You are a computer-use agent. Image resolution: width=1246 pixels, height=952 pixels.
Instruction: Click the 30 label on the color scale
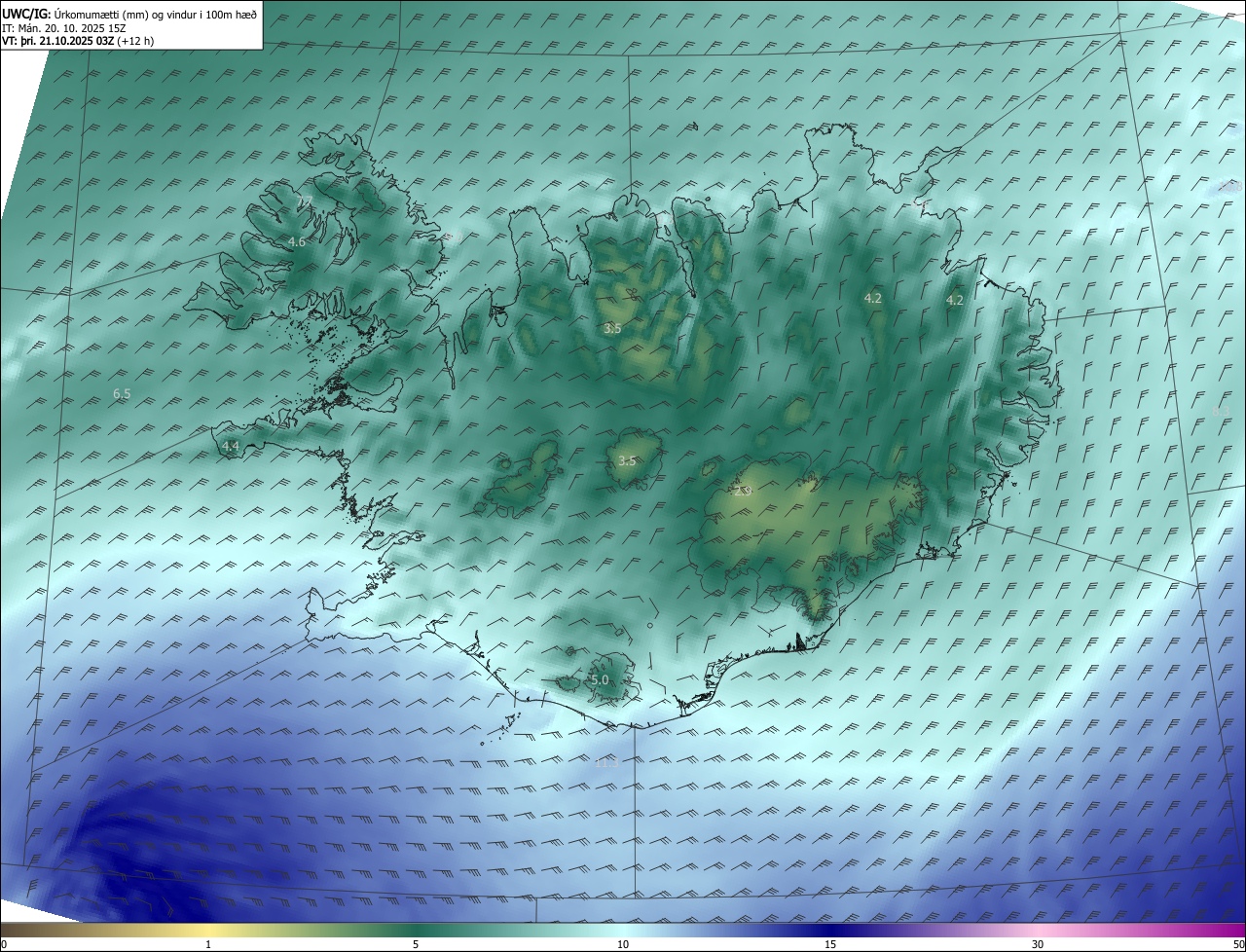(x=1038, y=944)
